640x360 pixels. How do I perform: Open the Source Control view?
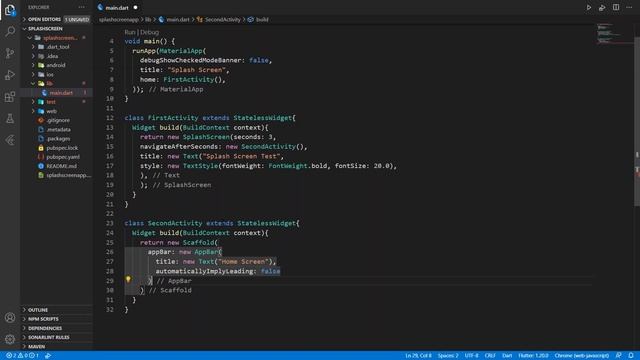[10, 53]
